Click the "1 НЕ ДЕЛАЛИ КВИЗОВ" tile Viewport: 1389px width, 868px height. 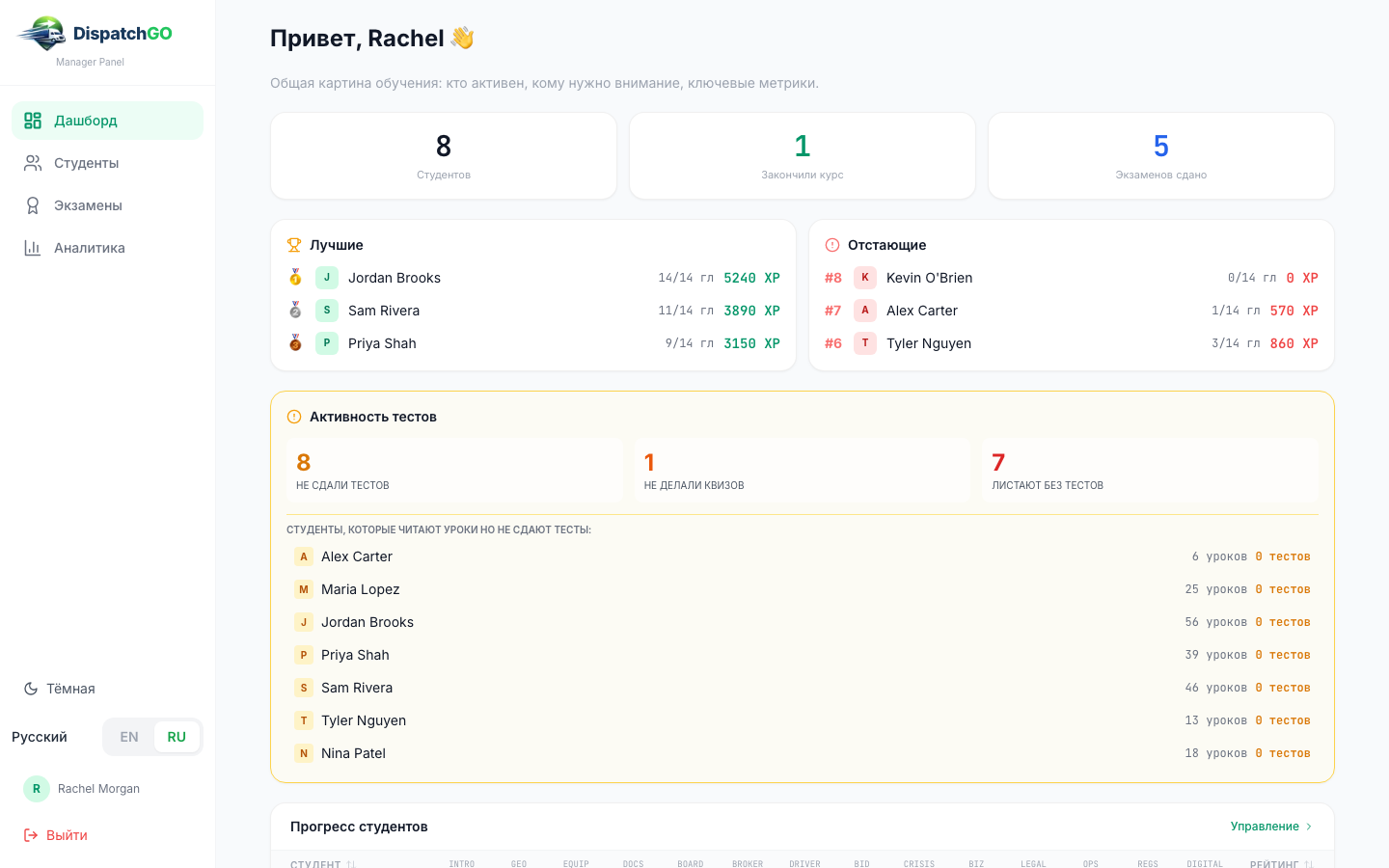click(x=803, y=470)
